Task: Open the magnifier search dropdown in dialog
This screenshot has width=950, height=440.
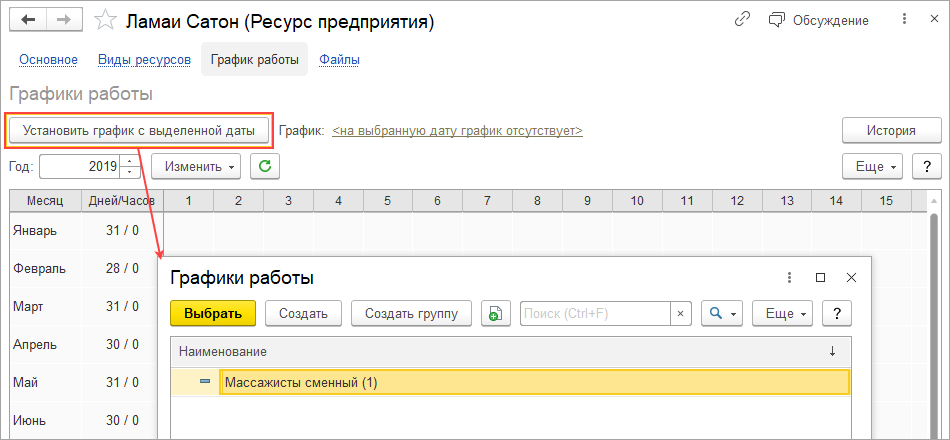Action: [x=721, y=313]
